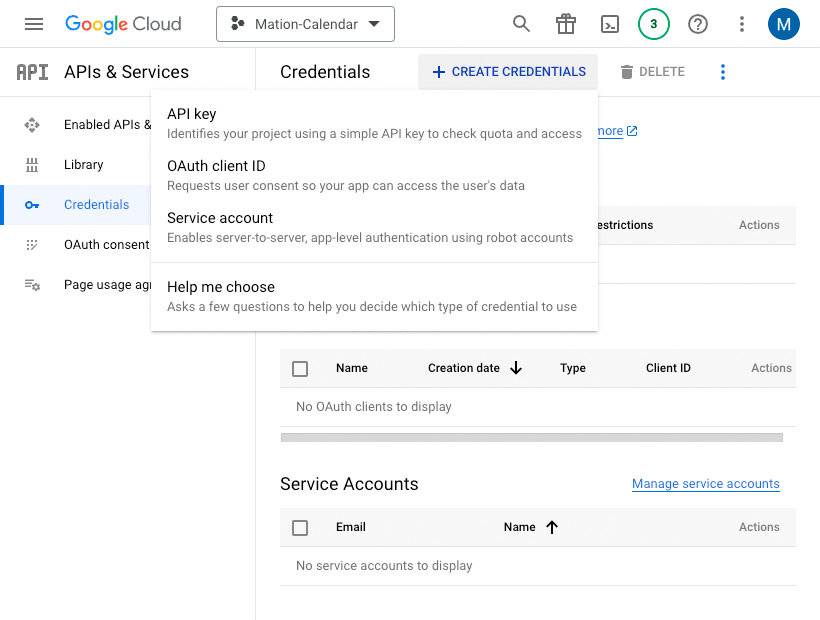Screen dimensions: 820x620
Task: Go to the Library page
Action: pos(84,165)
